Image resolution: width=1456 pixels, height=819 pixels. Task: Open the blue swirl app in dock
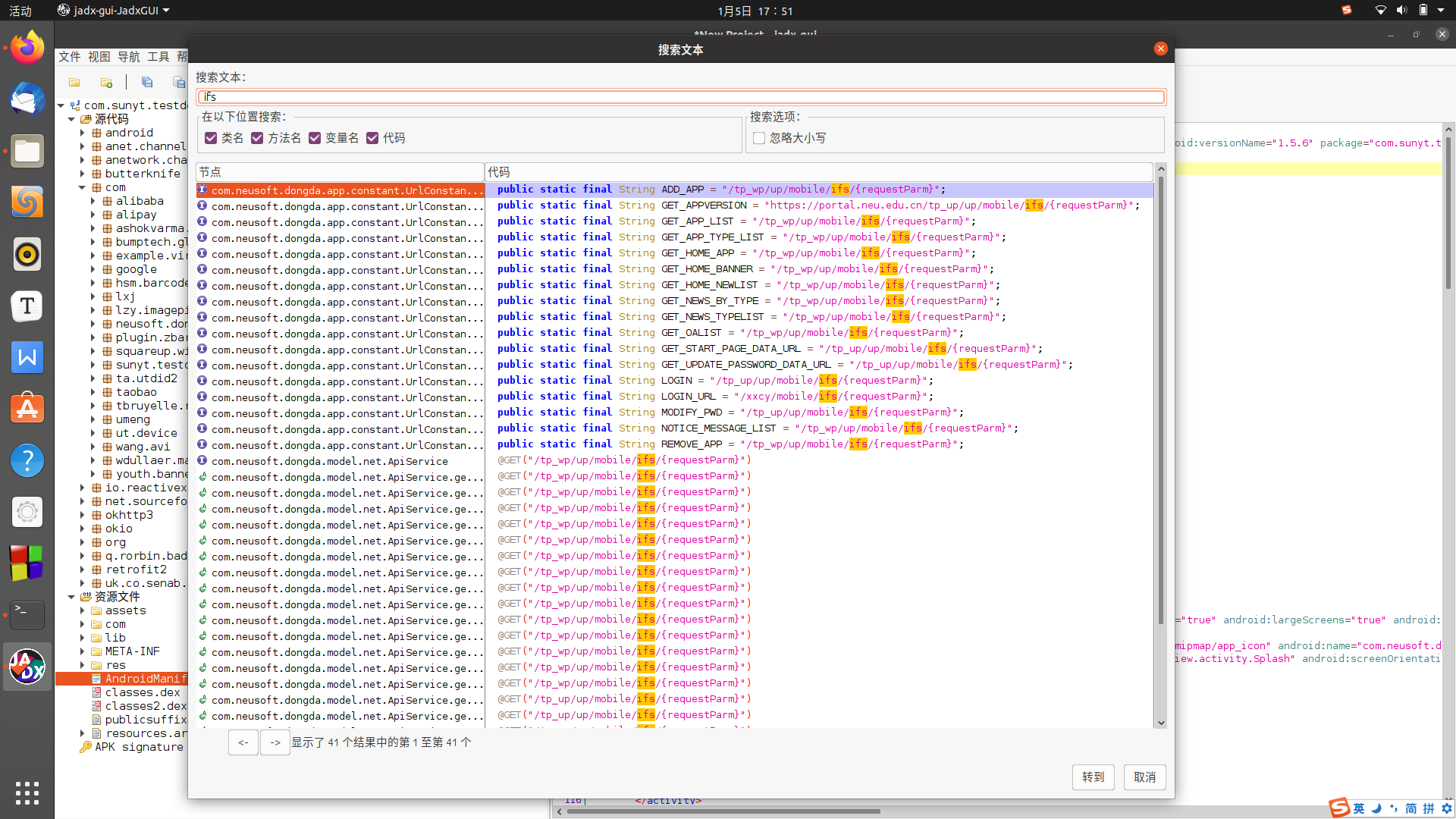tap(27, 202)
